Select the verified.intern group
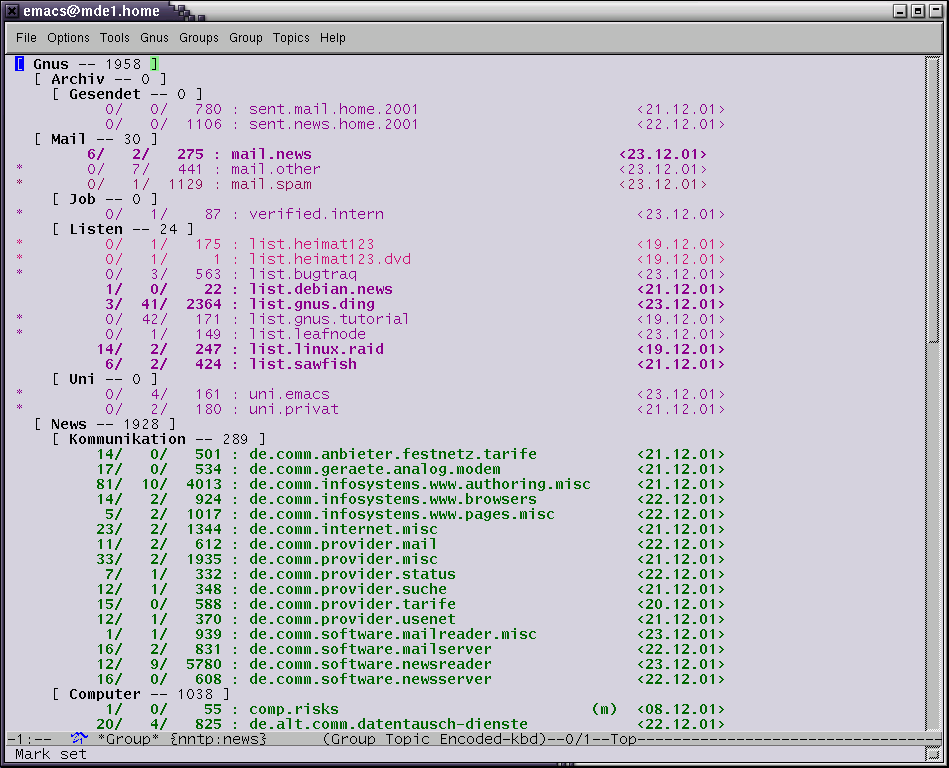Viewport: 949px width, 768px height. pos(316,214)
